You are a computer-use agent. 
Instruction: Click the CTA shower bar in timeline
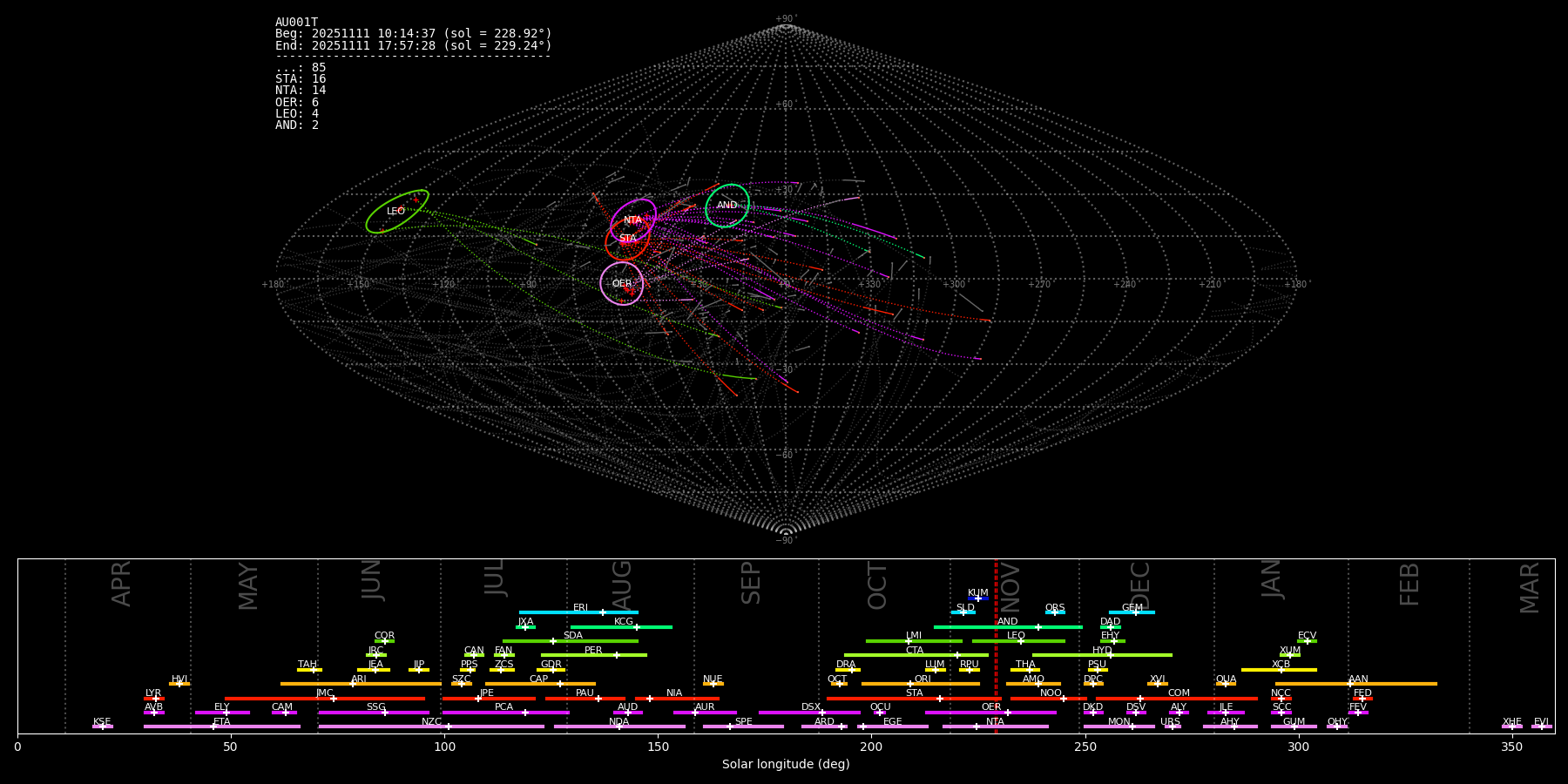916,655
